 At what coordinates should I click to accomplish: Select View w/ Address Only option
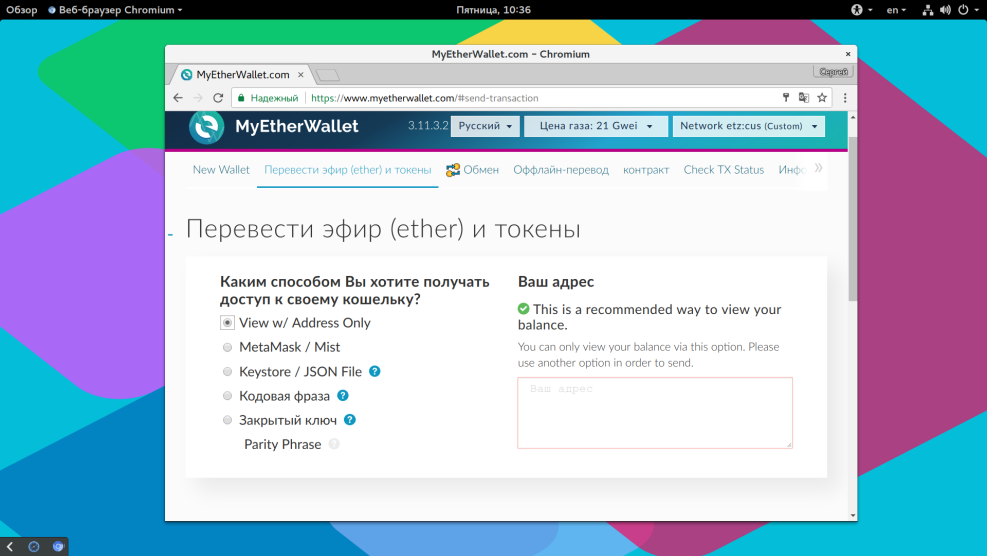tap(227, 322)
